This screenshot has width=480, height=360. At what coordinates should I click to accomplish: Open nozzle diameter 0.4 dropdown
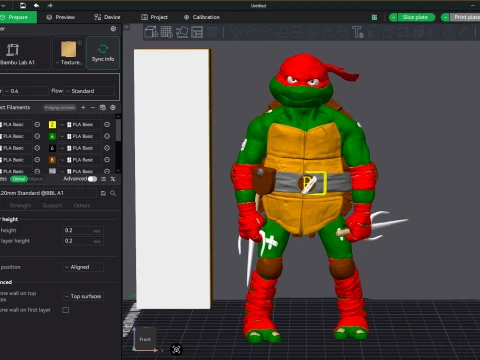(26, 91)
